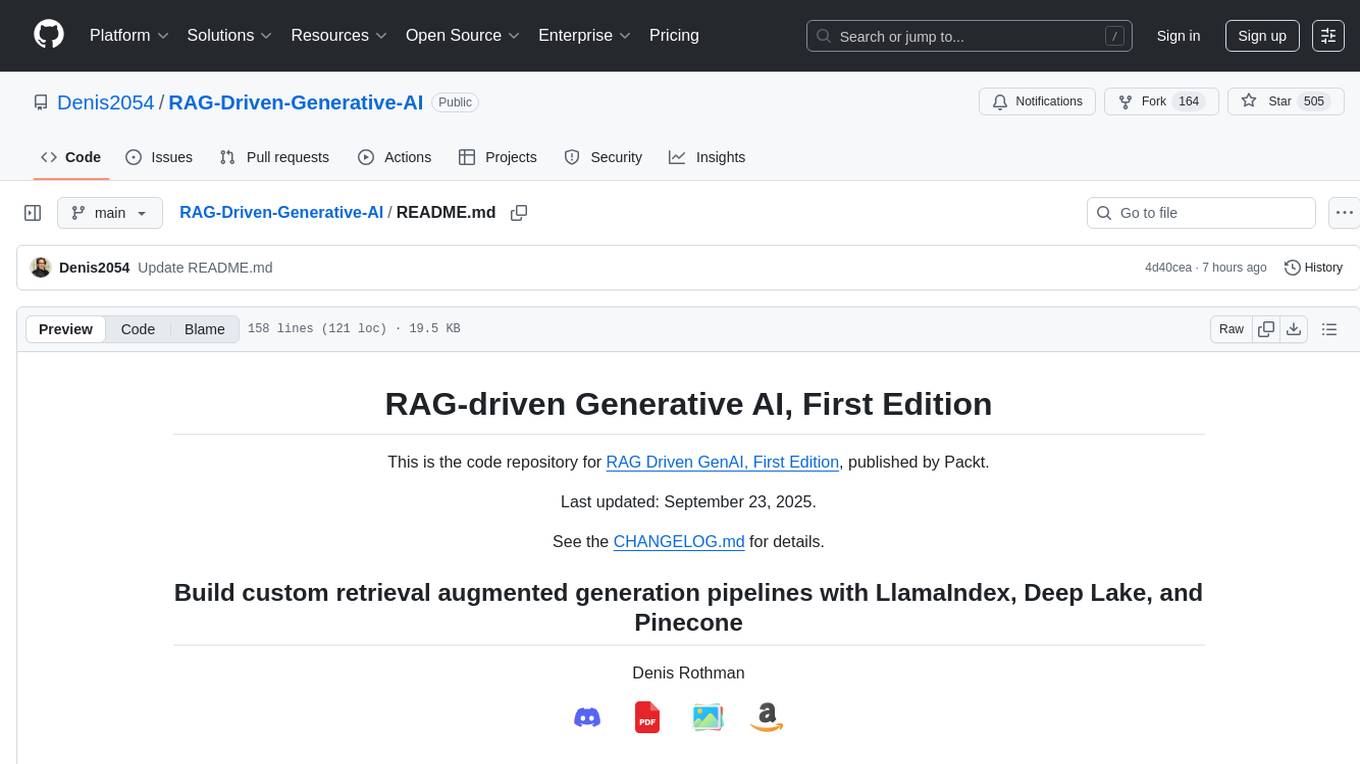Click the star count 505
The height and width of the screenshot is (764, 1360).
[1314, 102]
